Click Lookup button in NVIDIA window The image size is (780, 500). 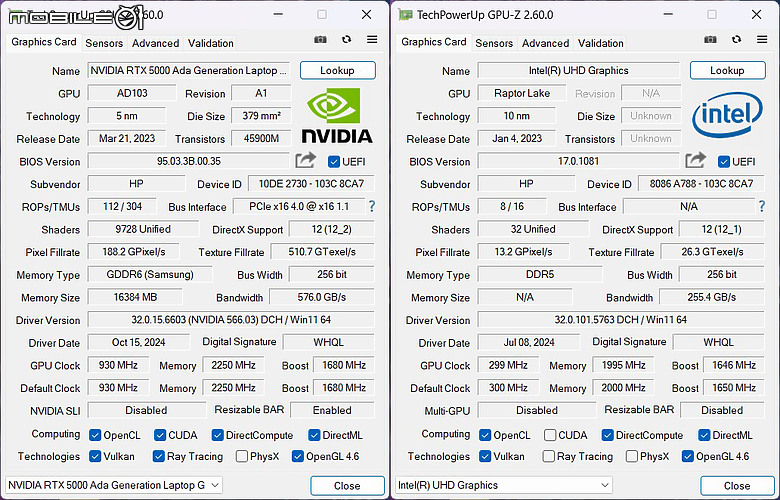tap(337, 71)
